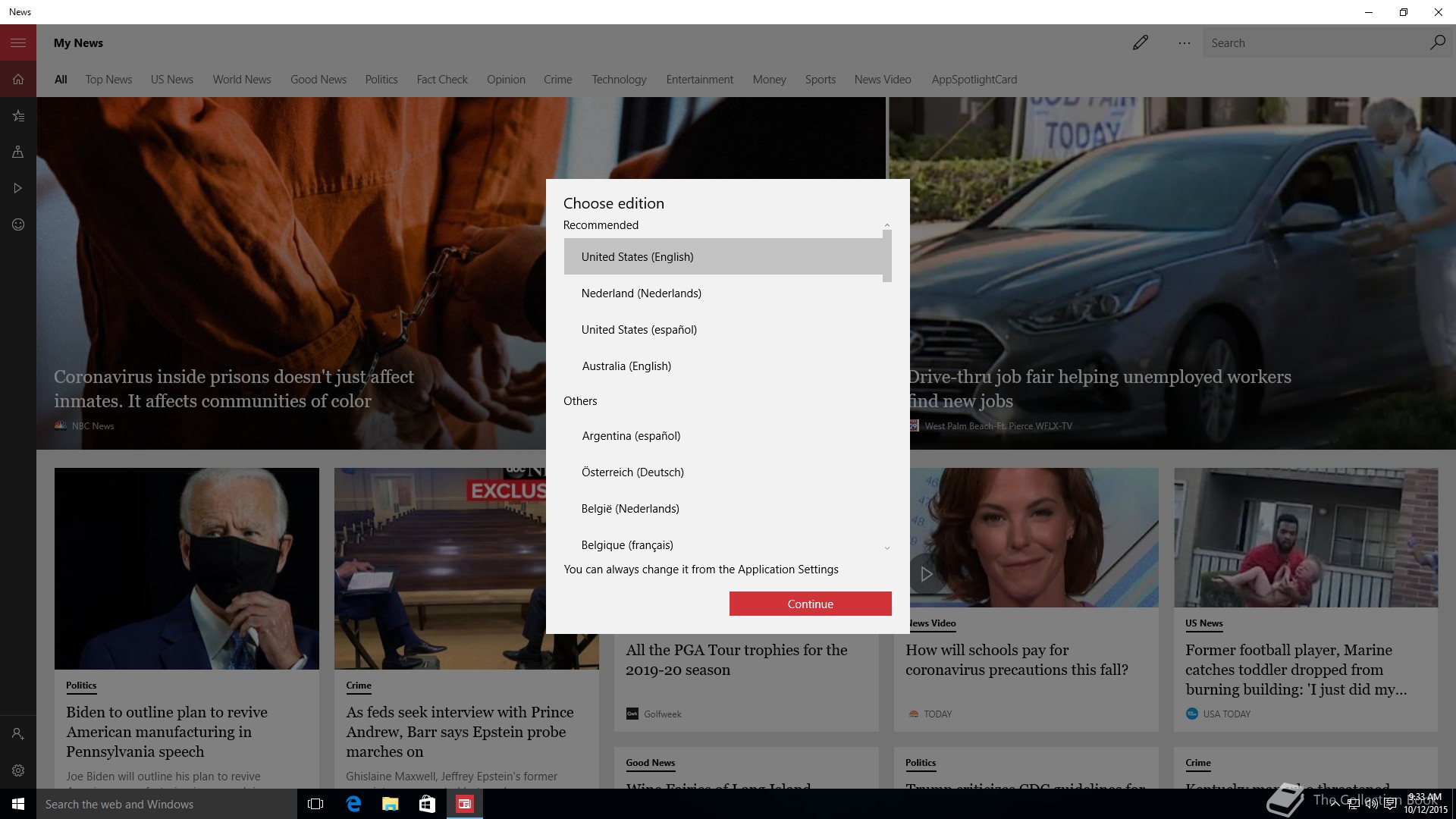This screenshot has height=819, width=1456.
Task: Pick Australia (English) edition
Action: (x=723, y=366)
